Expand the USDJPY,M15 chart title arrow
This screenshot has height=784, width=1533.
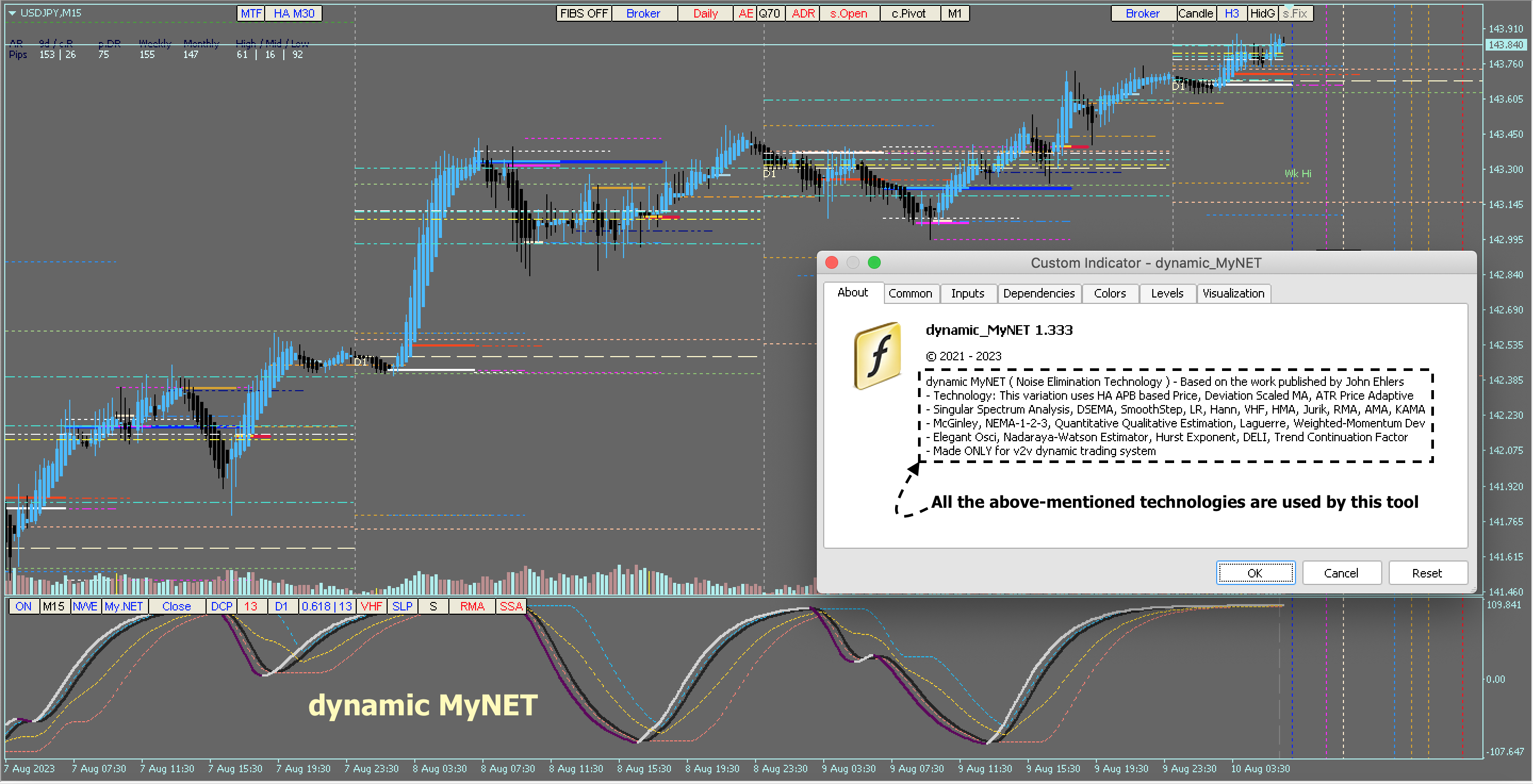(12, 12)
